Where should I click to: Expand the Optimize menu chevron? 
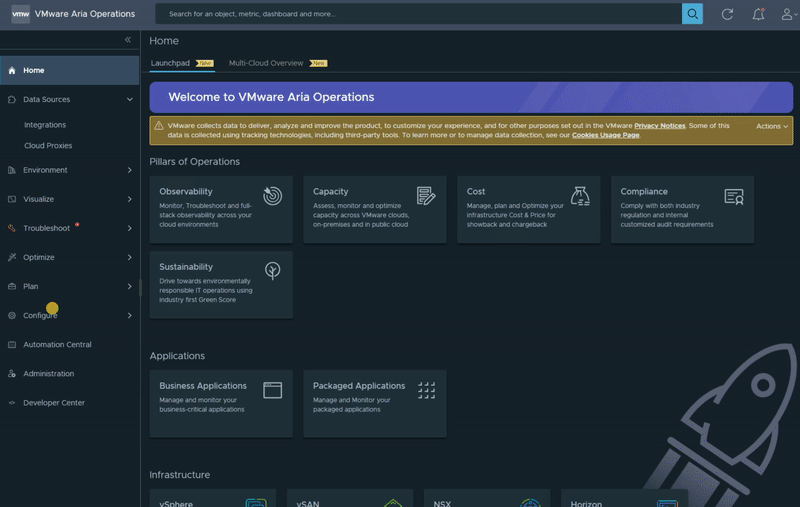tap(130, 257)
